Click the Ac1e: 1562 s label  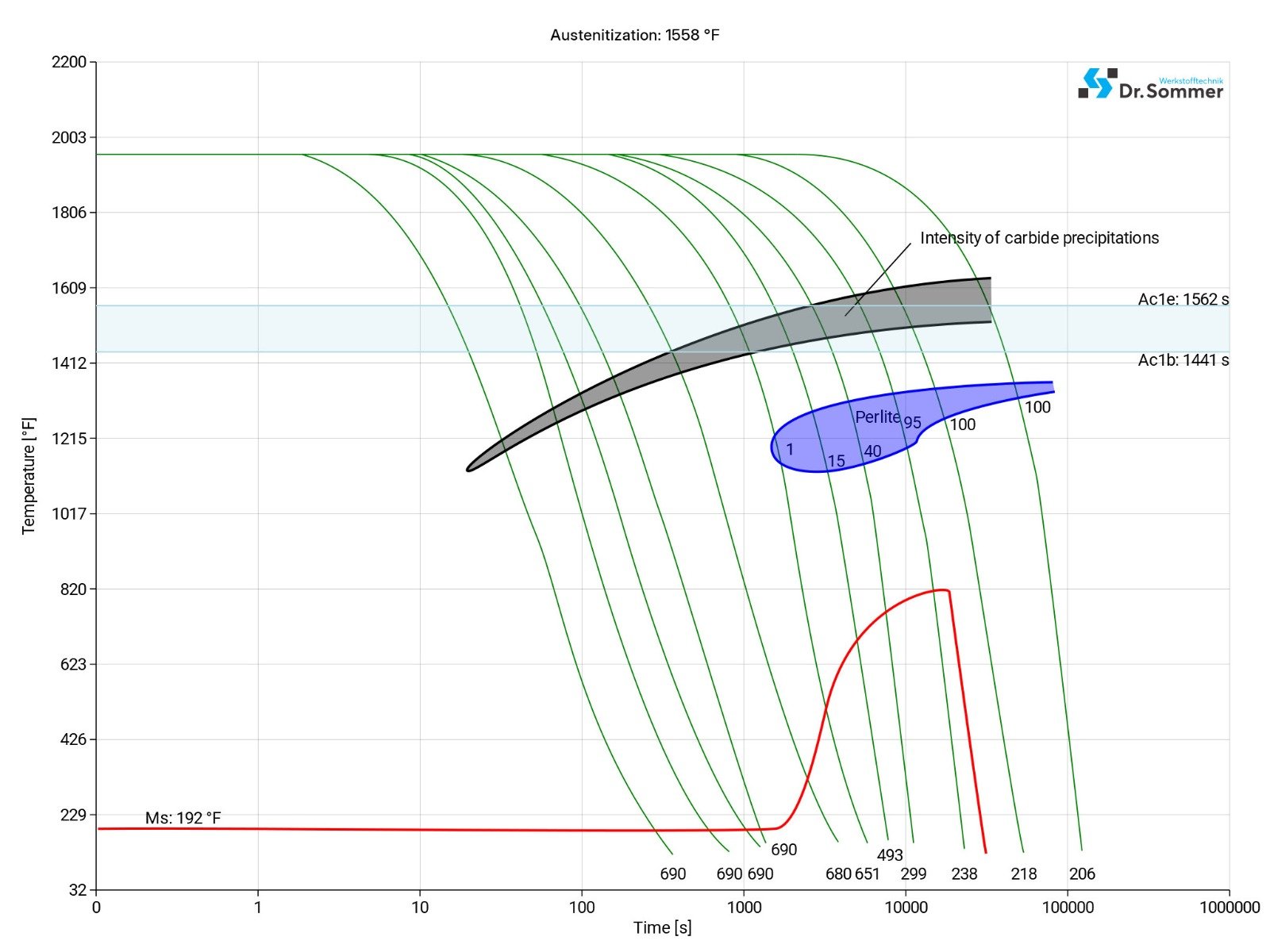[1183, 299]
